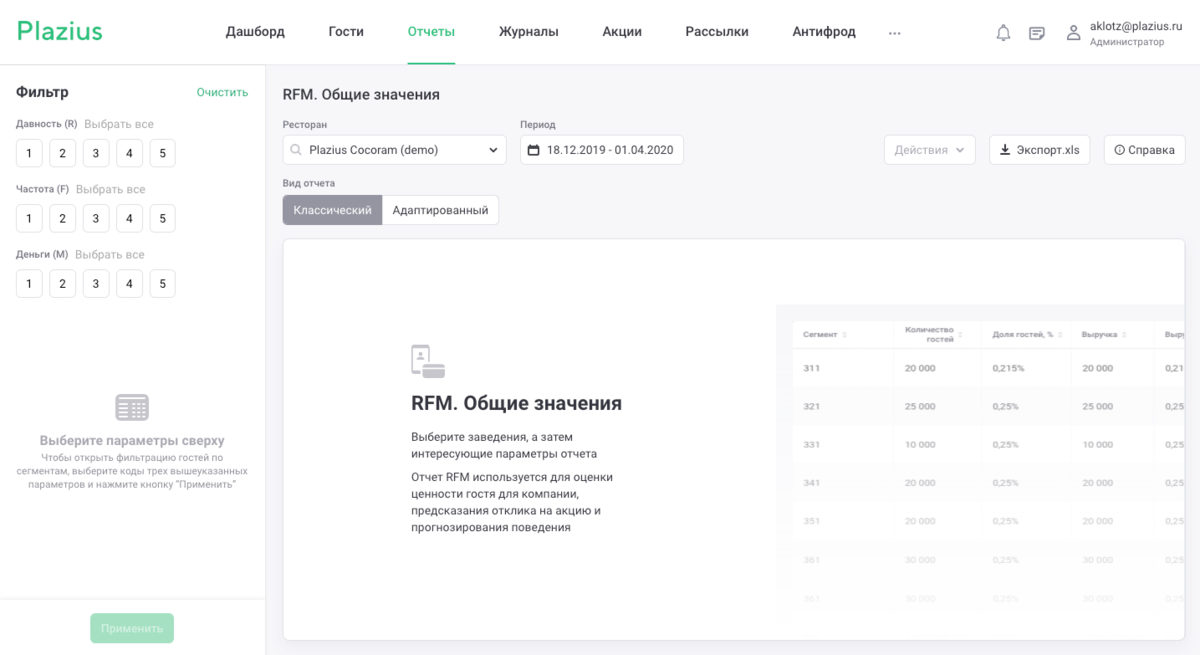Viewport: 1200px width, 655px height.
Task: Open the Антифрод tab
Action: click(824, 32)
